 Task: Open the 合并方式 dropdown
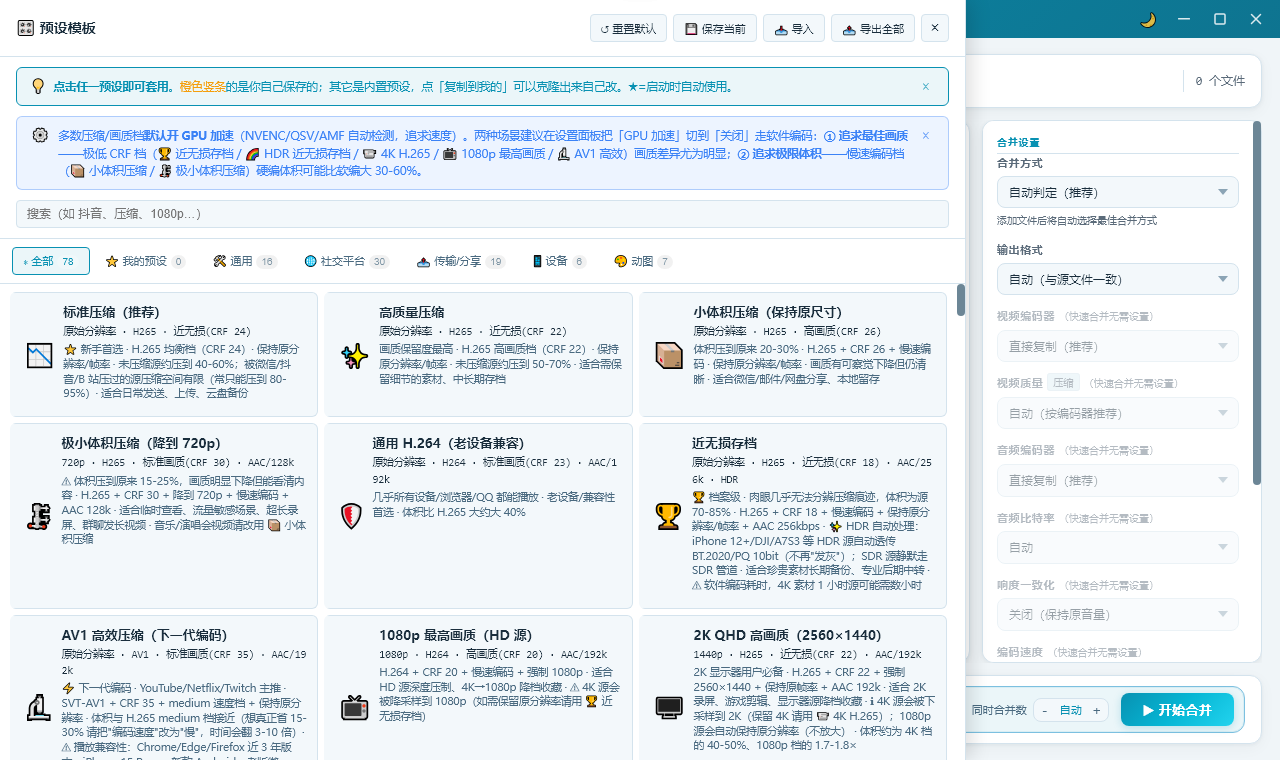tap(1118, 192)
